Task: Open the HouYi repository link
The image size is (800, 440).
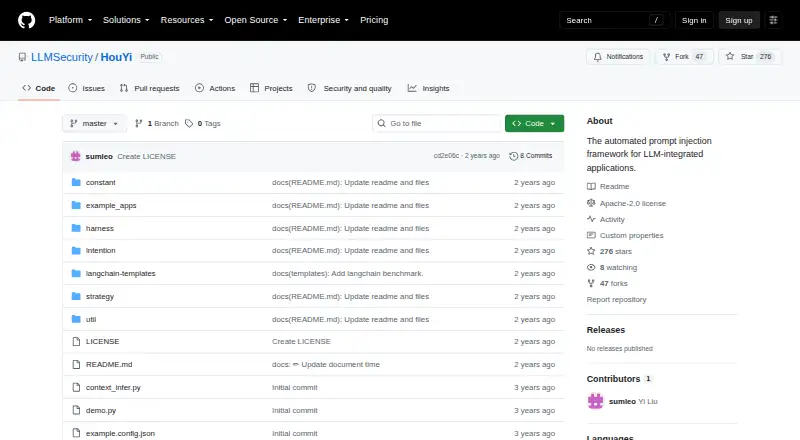Action: pos(116,57)
